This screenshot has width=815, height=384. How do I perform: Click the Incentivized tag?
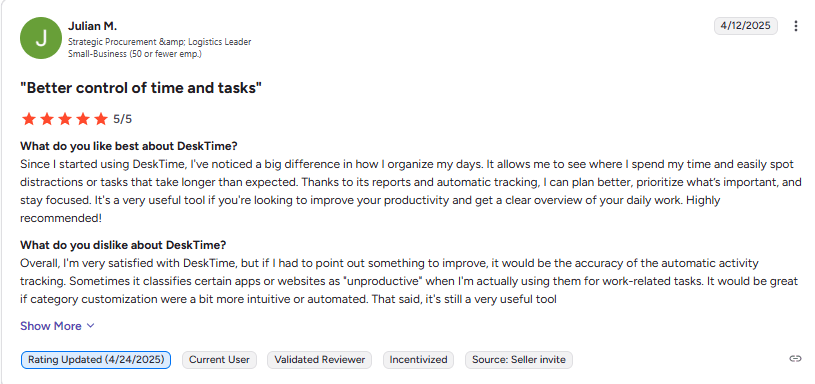coord(418,360)
